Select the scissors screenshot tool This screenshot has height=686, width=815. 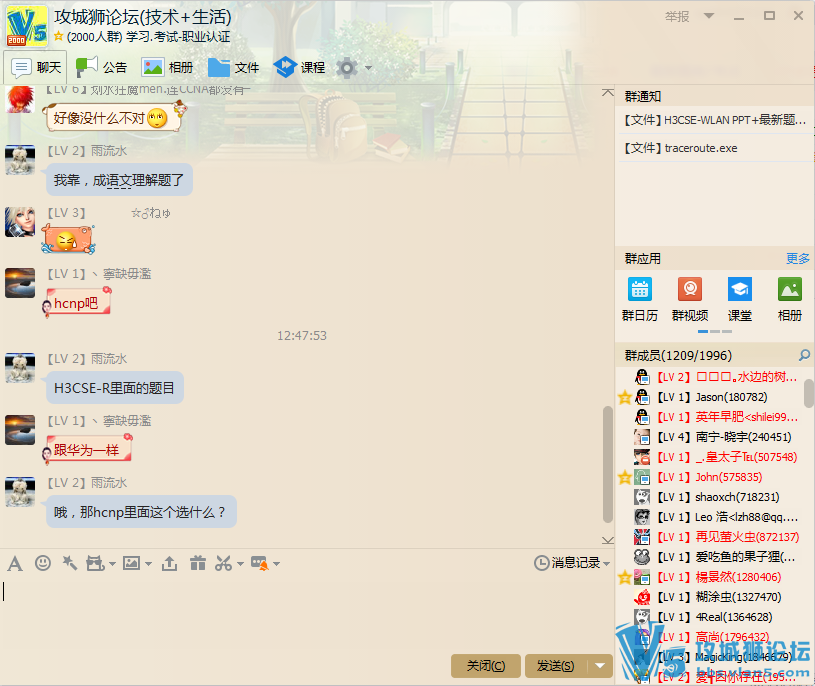click(224, 564)
